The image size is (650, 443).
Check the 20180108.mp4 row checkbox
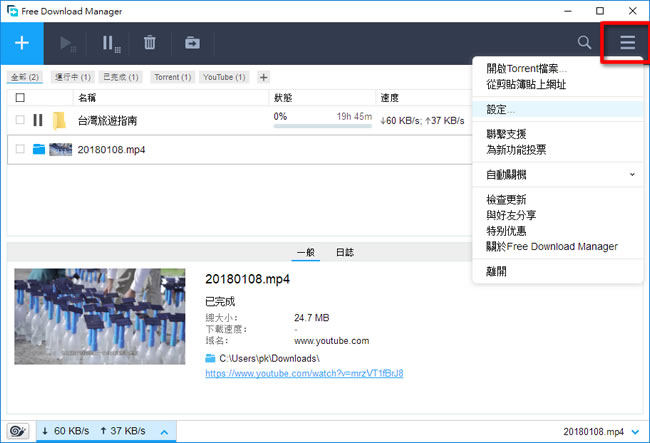click(x=20, y=149)
